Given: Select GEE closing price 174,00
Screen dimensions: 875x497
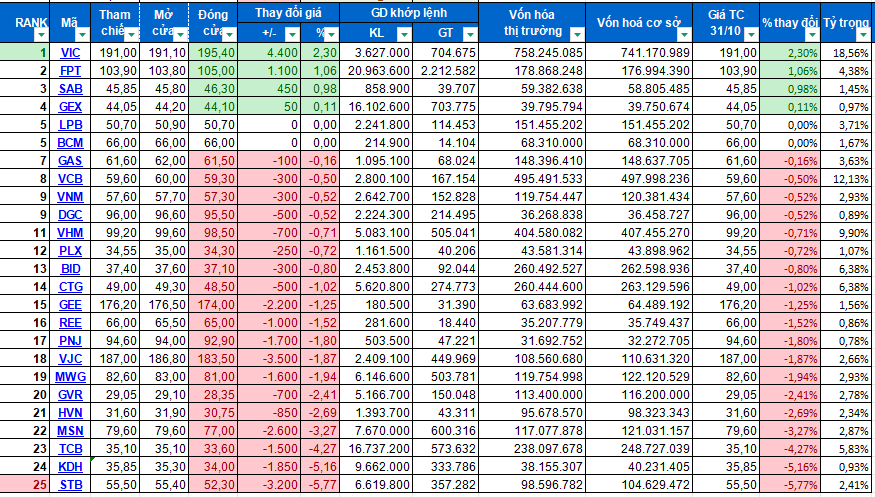Looking at the screenshot, I should 214,305.
